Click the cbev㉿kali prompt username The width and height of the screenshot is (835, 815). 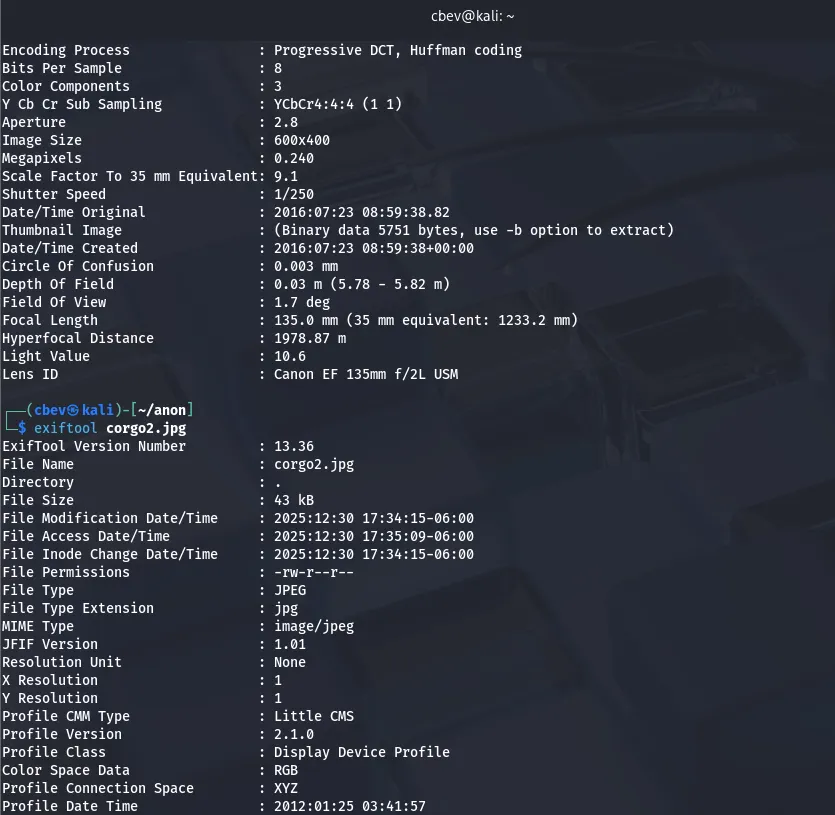71,410
